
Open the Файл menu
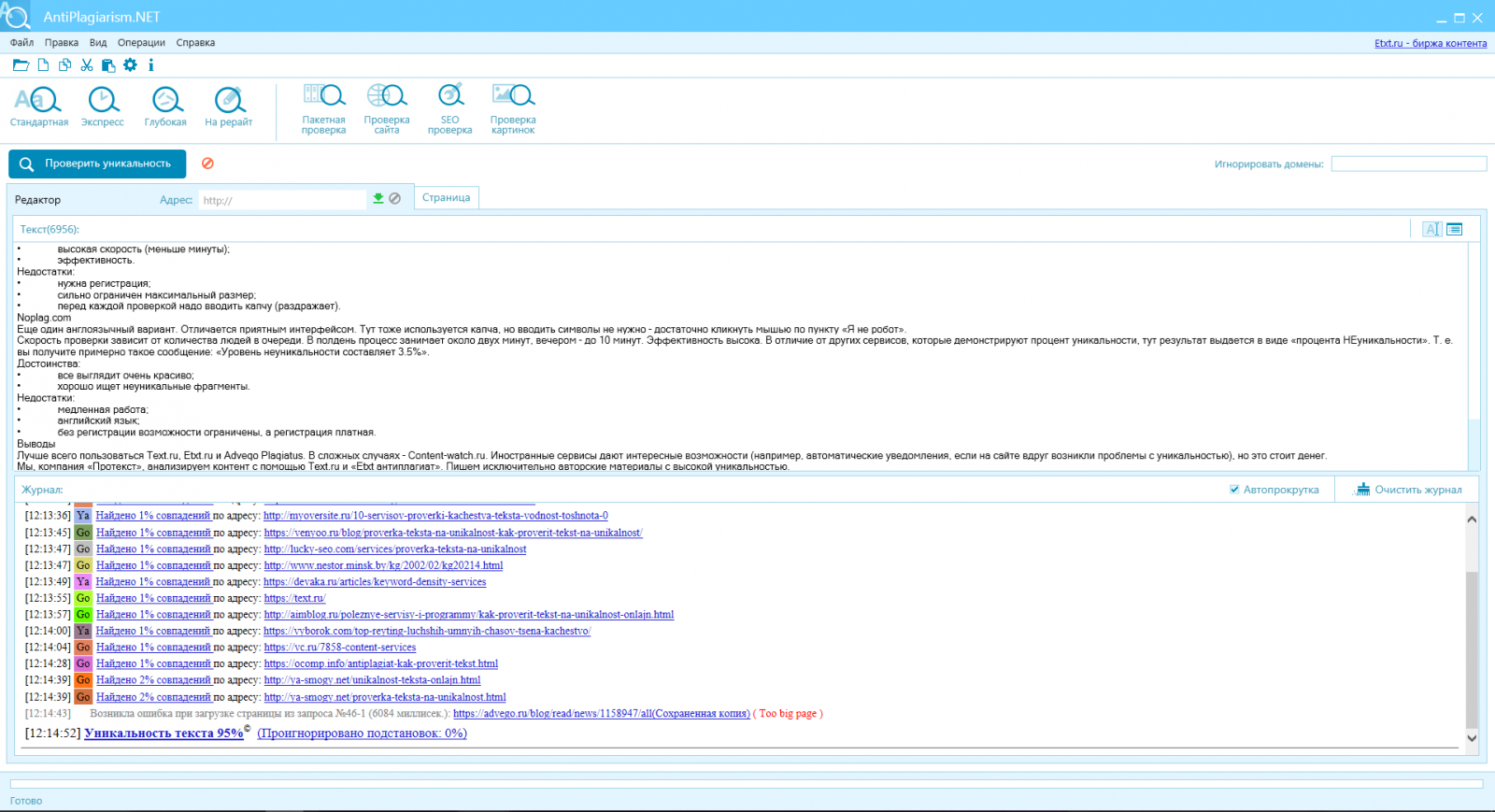click(21, 42)
